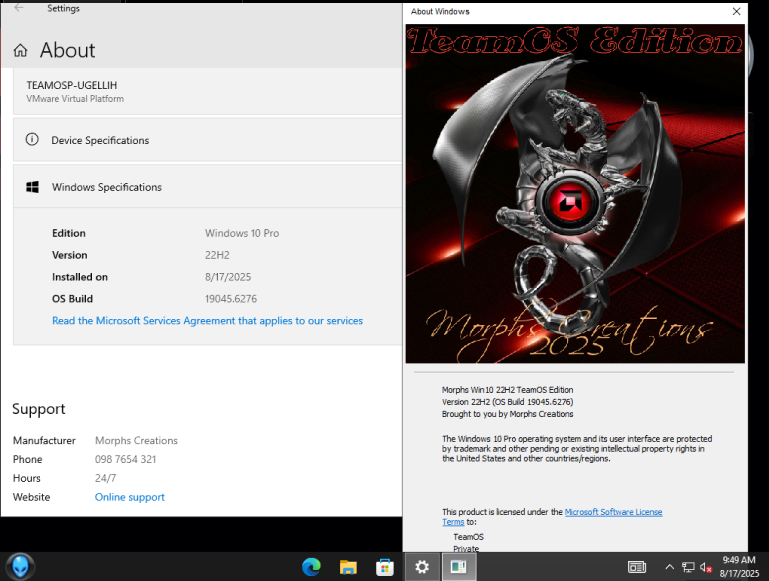Select Morphs Win10 22H2 TeamOS Edition line
The image size is (769, 581).
(x=507, y=390)
